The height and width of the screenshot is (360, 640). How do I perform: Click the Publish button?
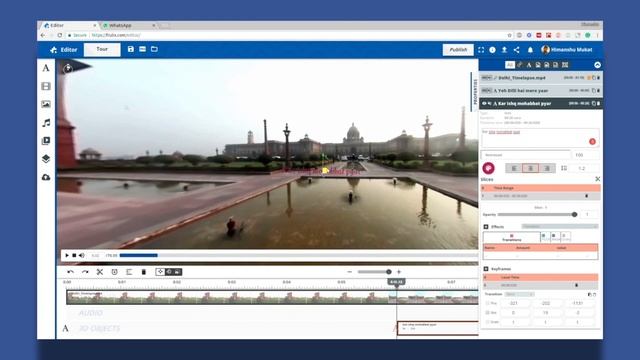click(458, 50)
